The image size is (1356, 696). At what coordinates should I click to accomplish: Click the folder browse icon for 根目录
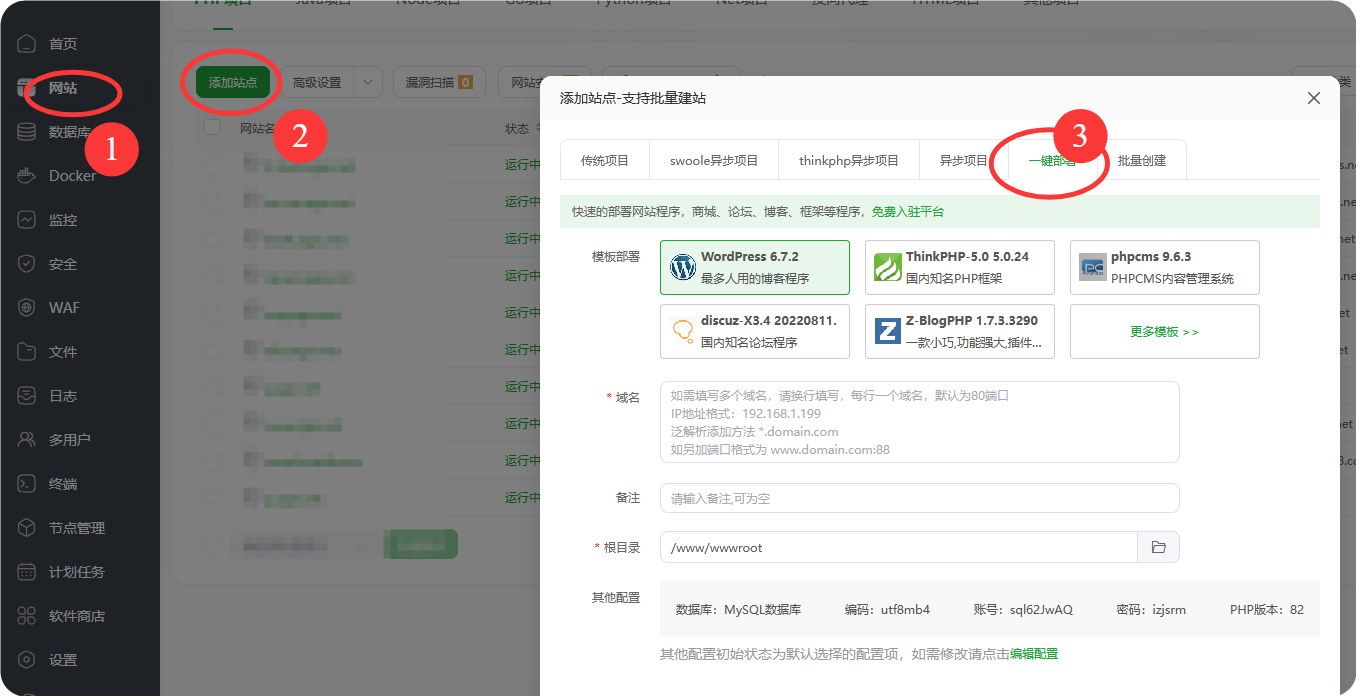(1158, 547)
